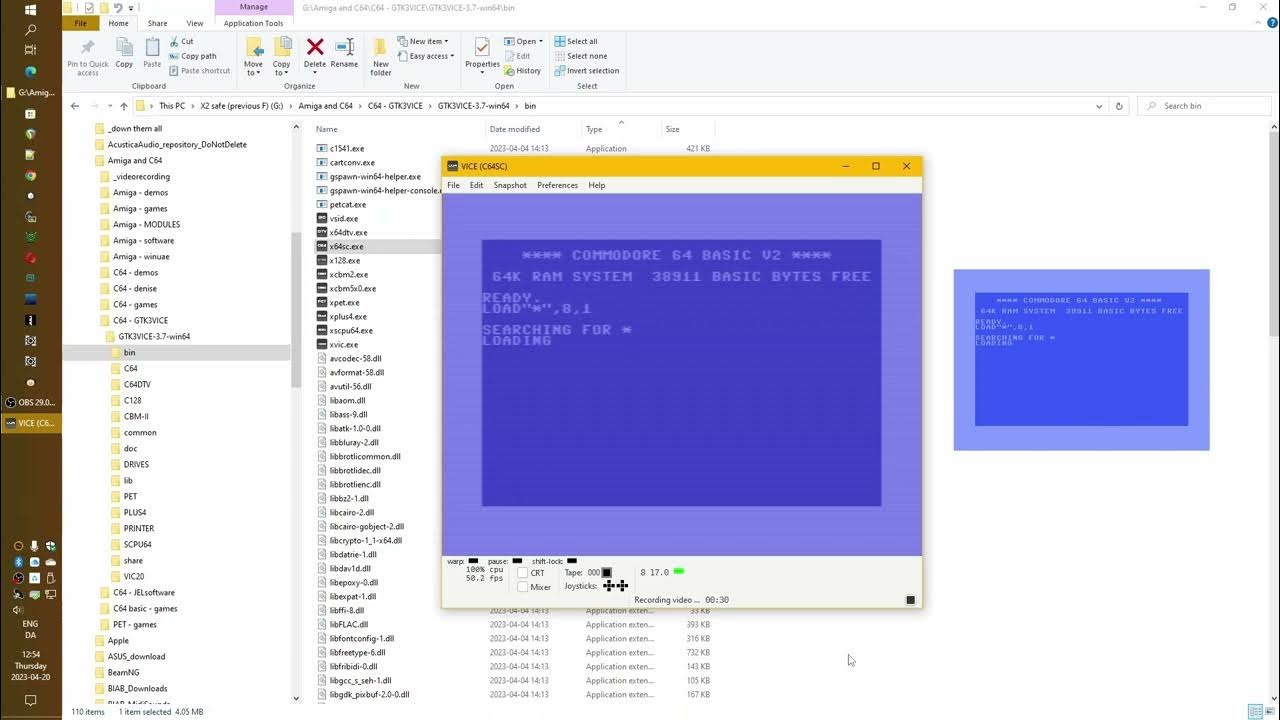Select libFLAC.dll in the file list
Viewport: 1280px width, 720px height.
coord(349,624)
